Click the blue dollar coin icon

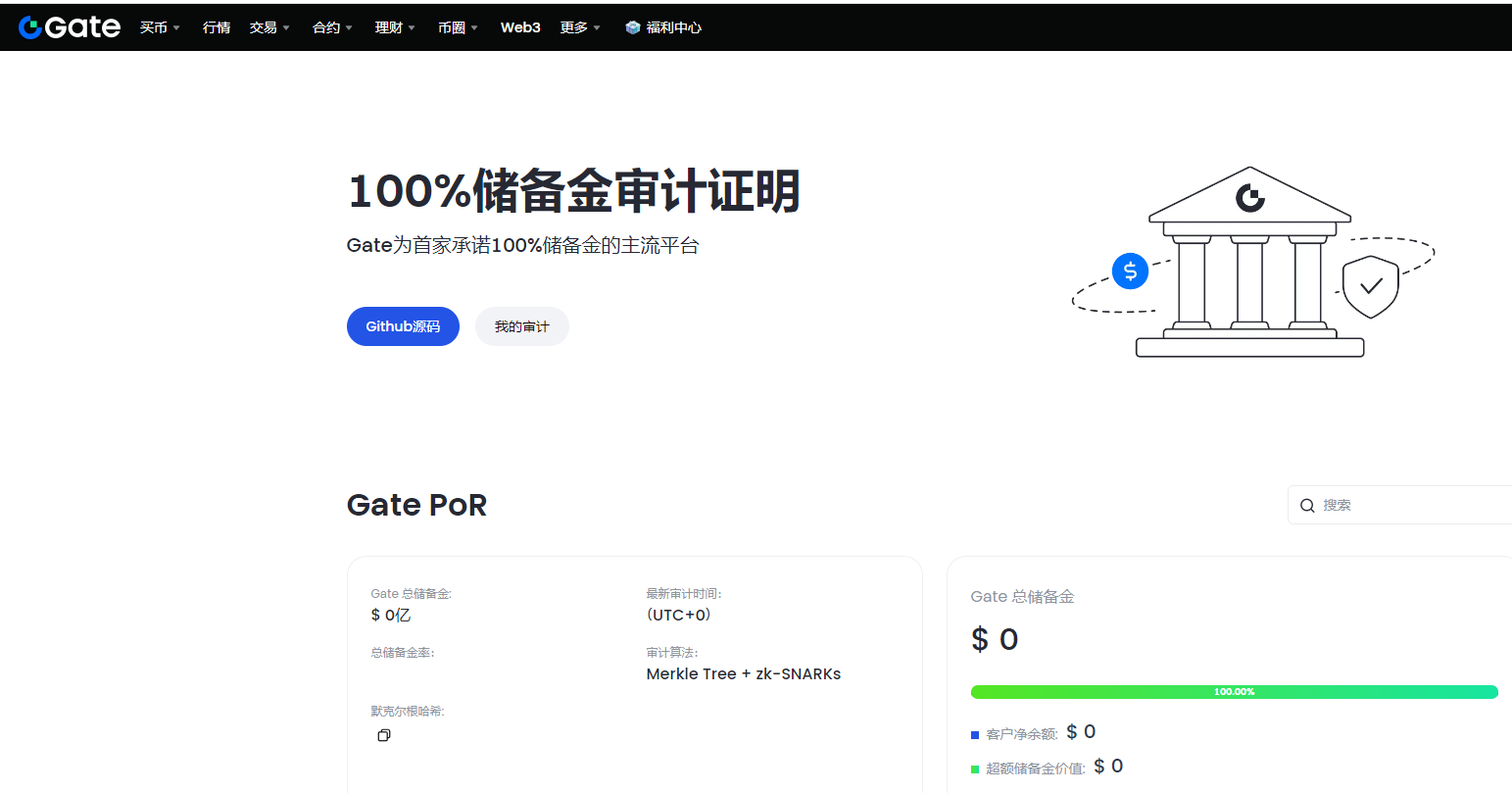click(x=1130, y=271)
